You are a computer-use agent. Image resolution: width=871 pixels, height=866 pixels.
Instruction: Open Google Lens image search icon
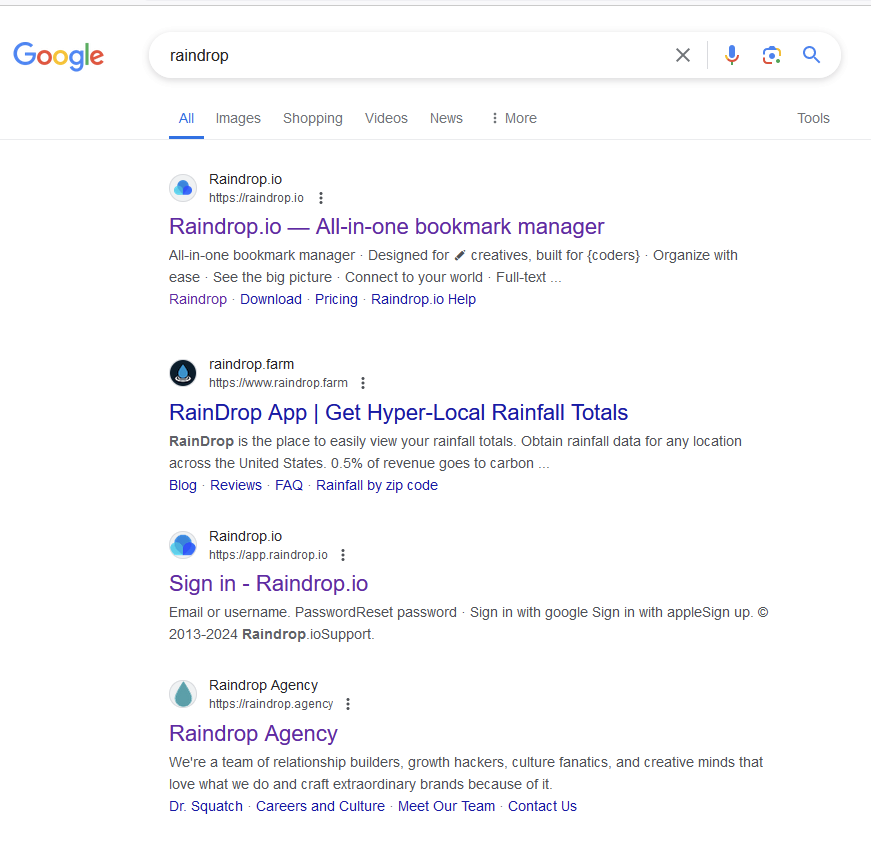tap(771, 55)
